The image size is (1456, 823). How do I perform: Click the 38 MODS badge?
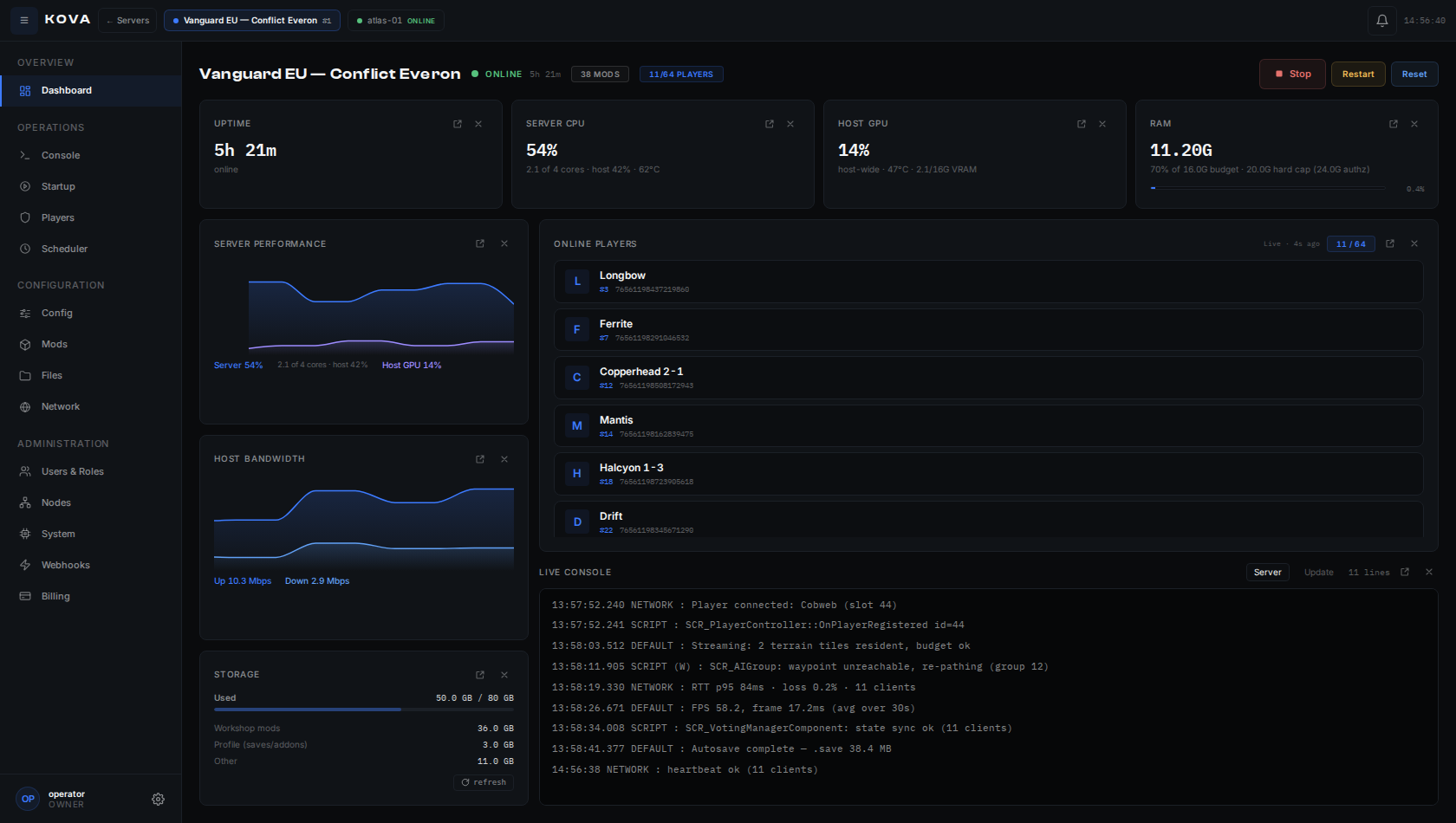pos(600,75)
